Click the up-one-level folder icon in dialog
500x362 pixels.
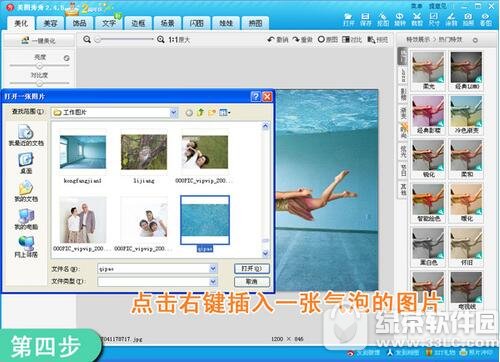pyautogui.click(x=200, y=112)
